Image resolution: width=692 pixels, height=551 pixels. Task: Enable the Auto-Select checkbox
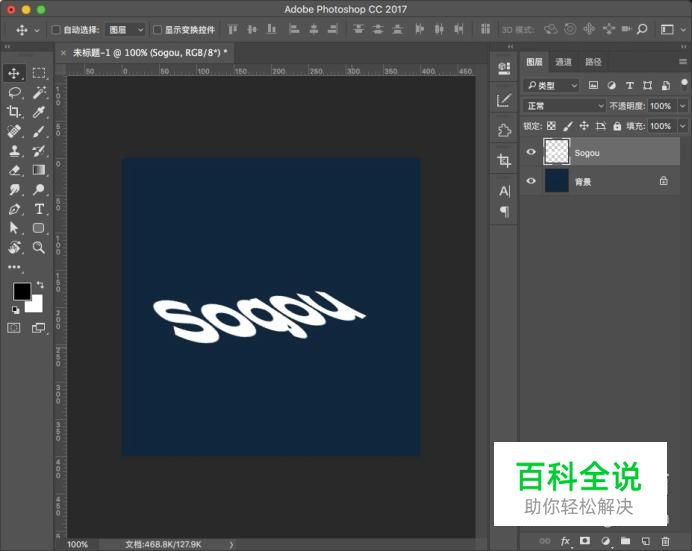click(56, 30)
